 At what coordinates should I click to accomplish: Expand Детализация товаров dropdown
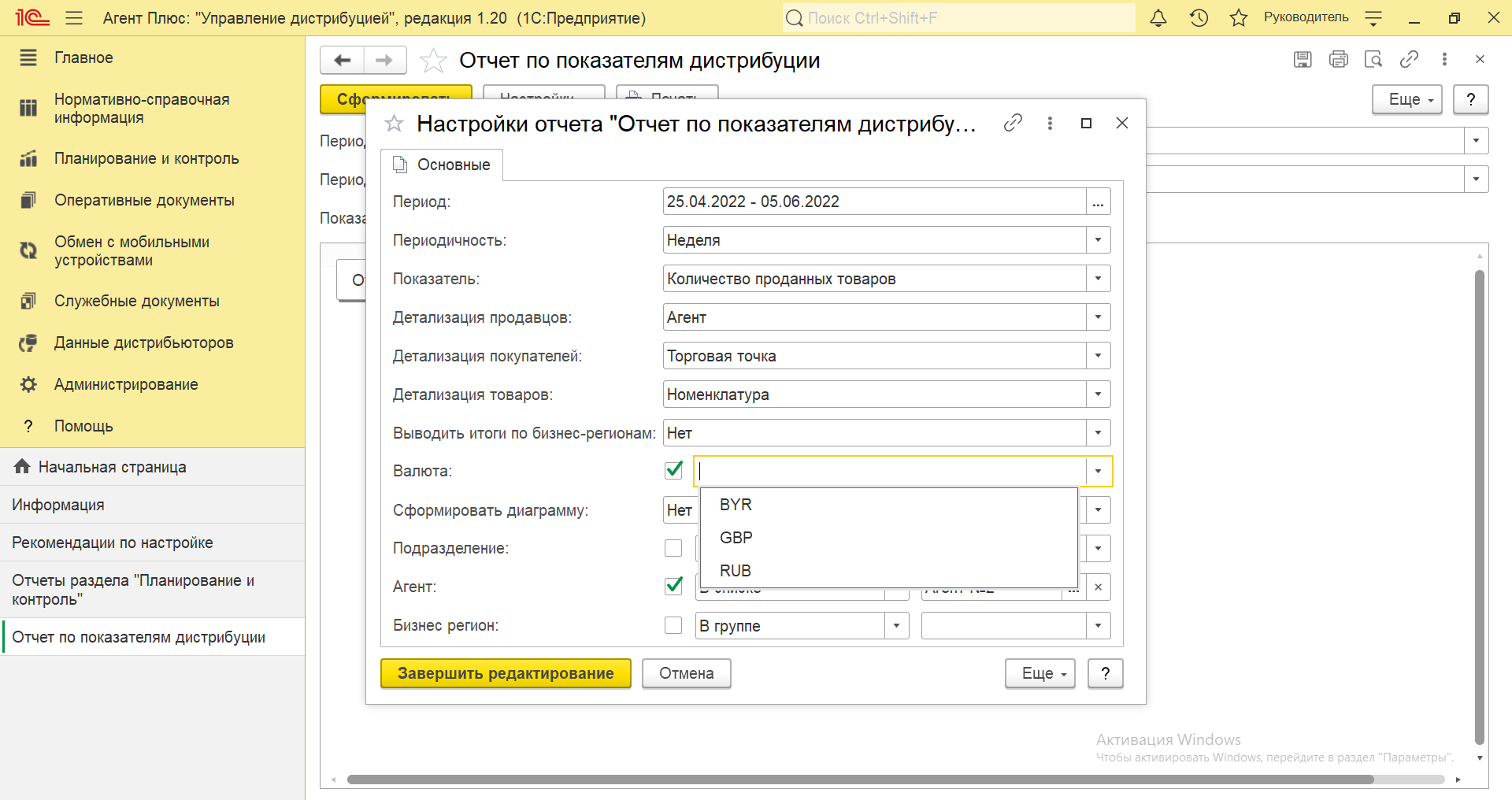point(1098,394)
